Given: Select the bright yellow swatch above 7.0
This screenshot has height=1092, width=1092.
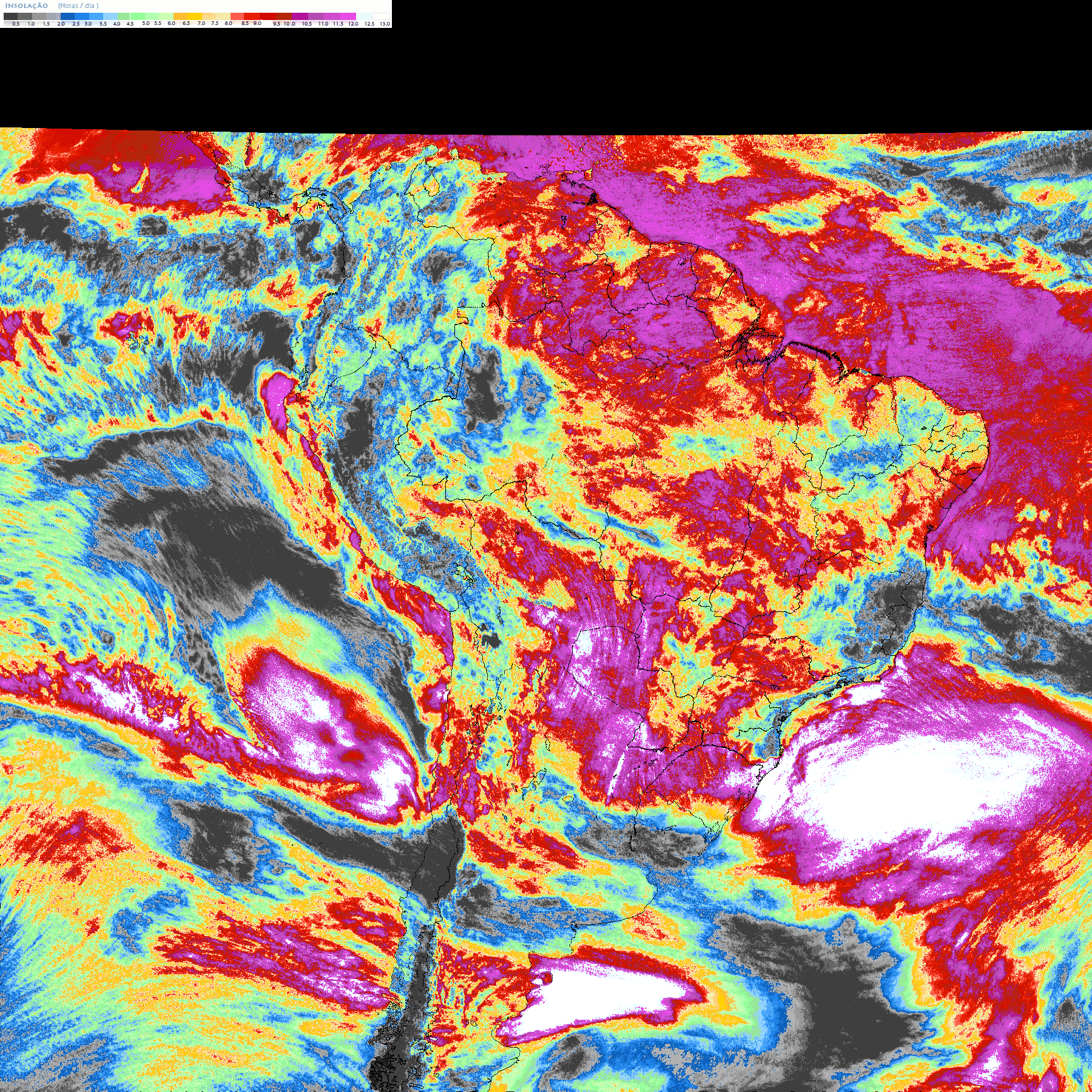Looking at the screenshot, I should [x=195, y=16].
